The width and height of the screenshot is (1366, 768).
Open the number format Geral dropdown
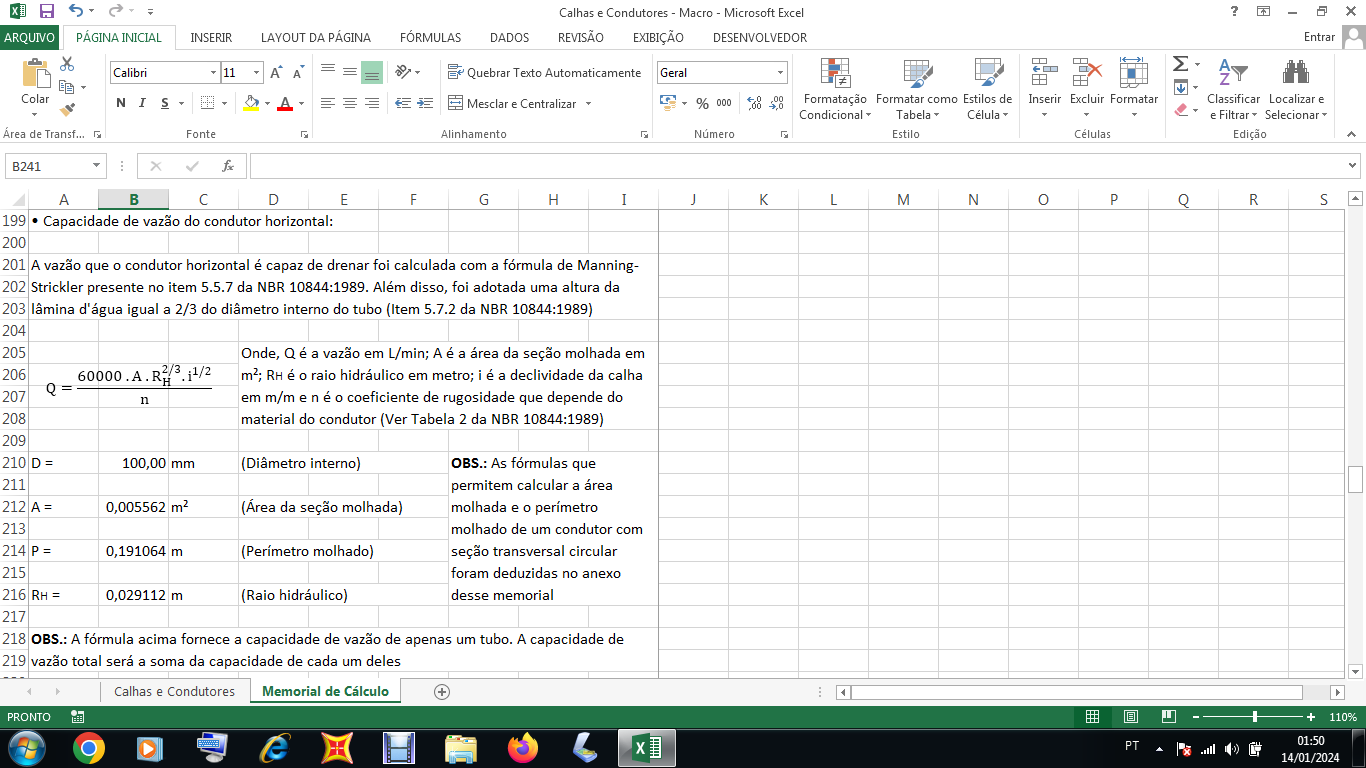click(x=780, y=73)
